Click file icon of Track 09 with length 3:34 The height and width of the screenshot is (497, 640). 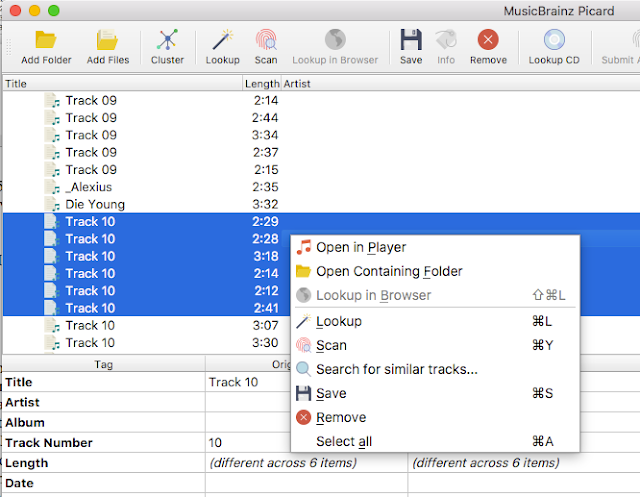coord(52,135)
